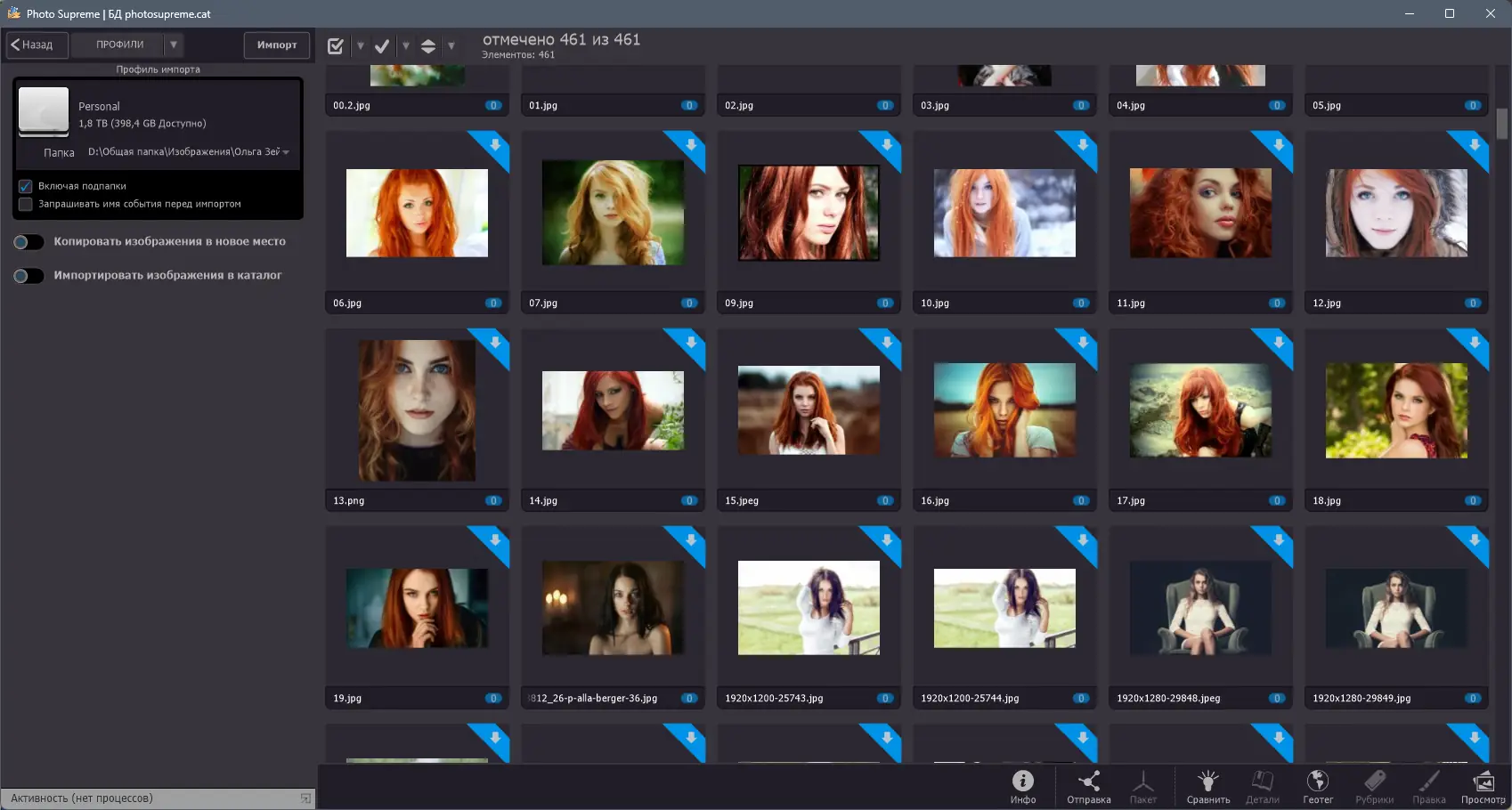
Task: Click the vertical scrollbar thumb
Action: click(1502, 124)
